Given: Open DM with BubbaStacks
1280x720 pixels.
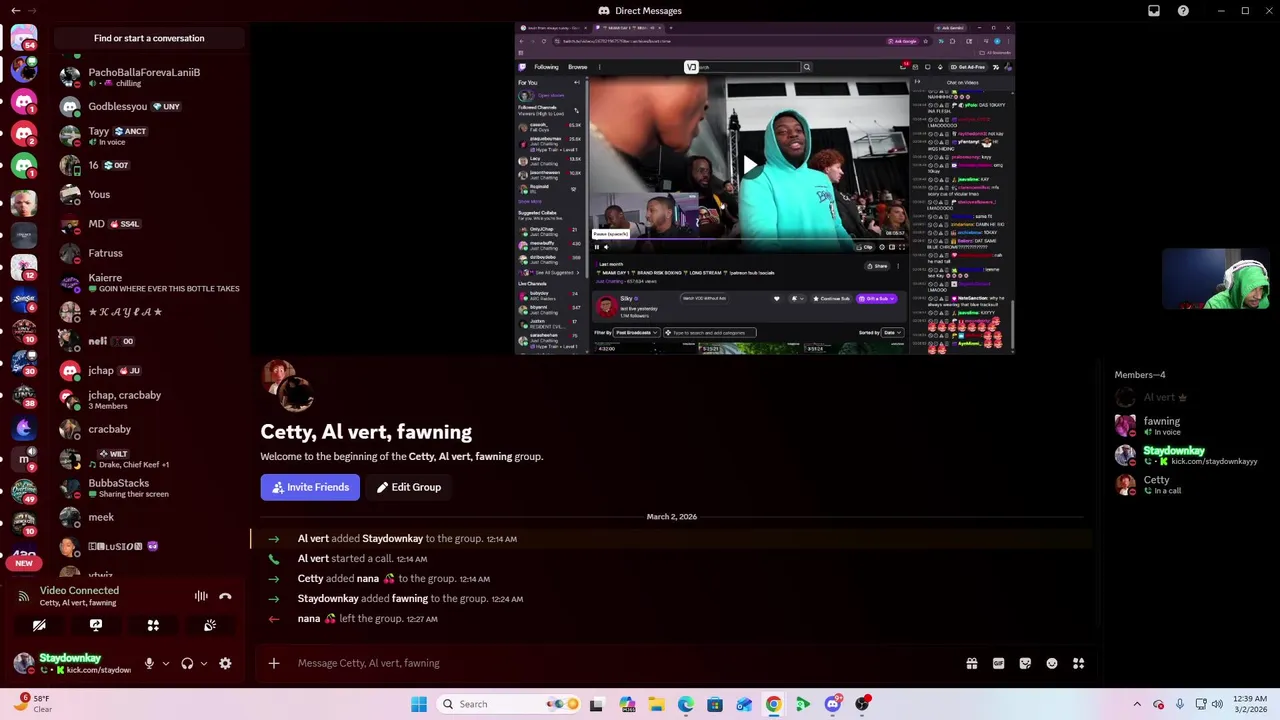Looking at the screenshot, I should (149, 488).
